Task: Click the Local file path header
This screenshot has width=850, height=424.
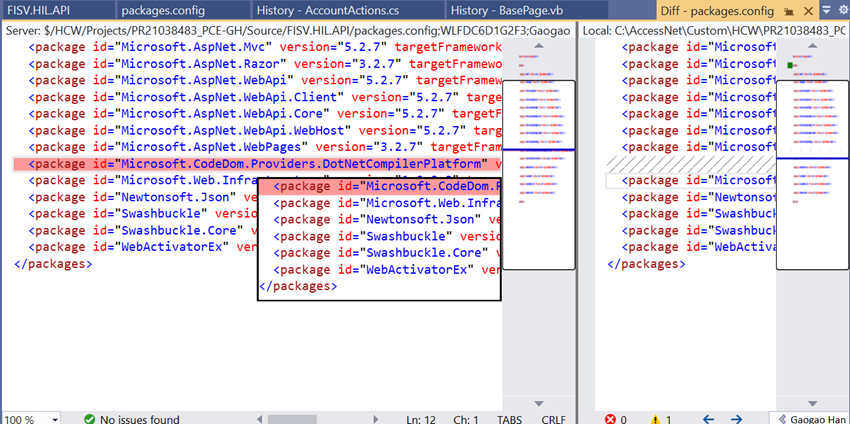Action: [x=716, y=31]
